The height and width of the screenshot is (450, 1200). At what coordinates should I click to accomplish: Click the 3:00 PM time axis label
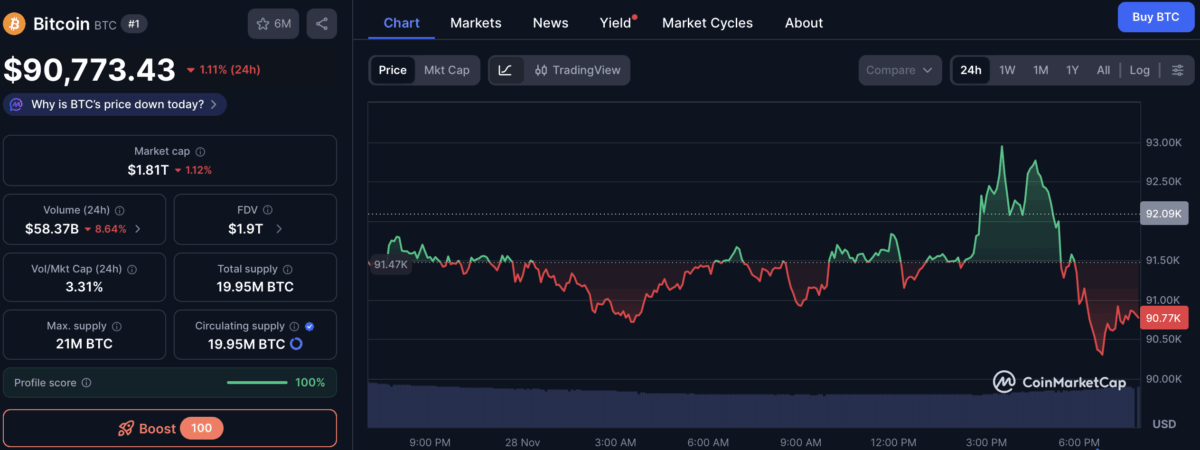[986, 442]
